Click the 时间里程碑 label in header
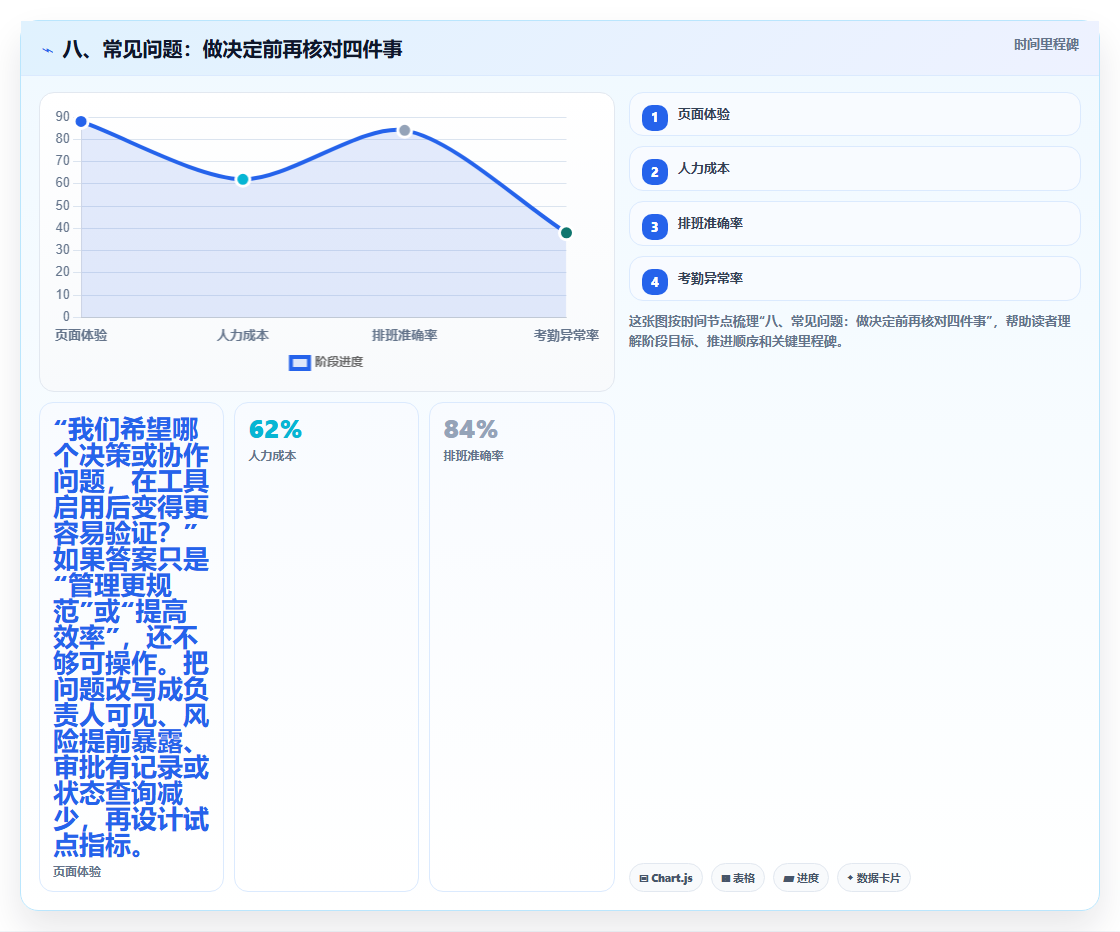 1046,45
